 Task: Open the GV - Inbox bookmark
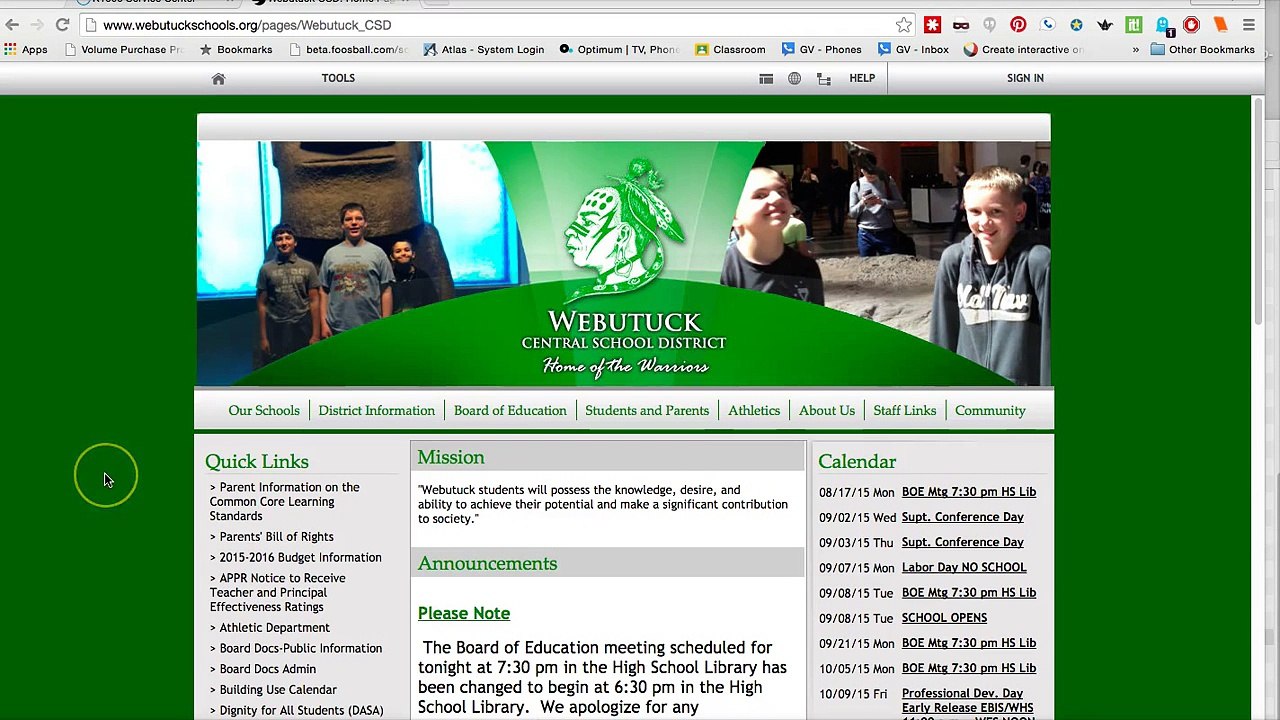913,49
